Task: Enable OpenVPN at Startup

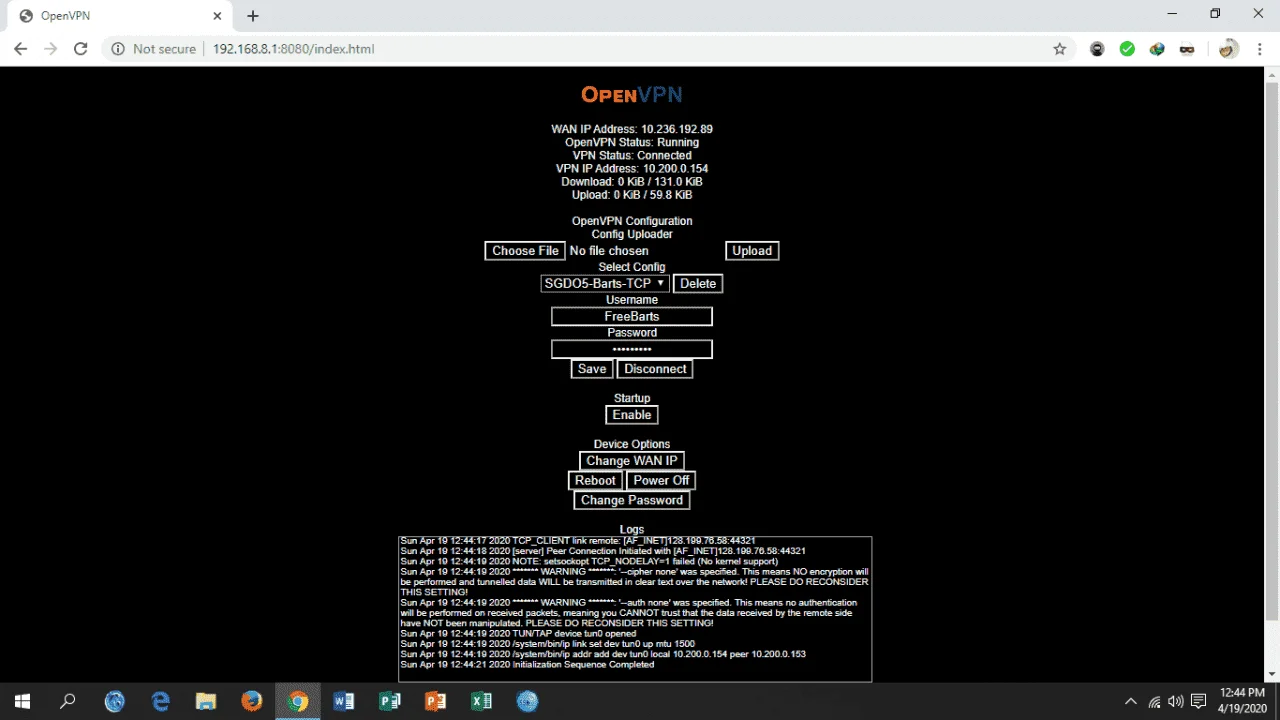Action: click(632, 415)
